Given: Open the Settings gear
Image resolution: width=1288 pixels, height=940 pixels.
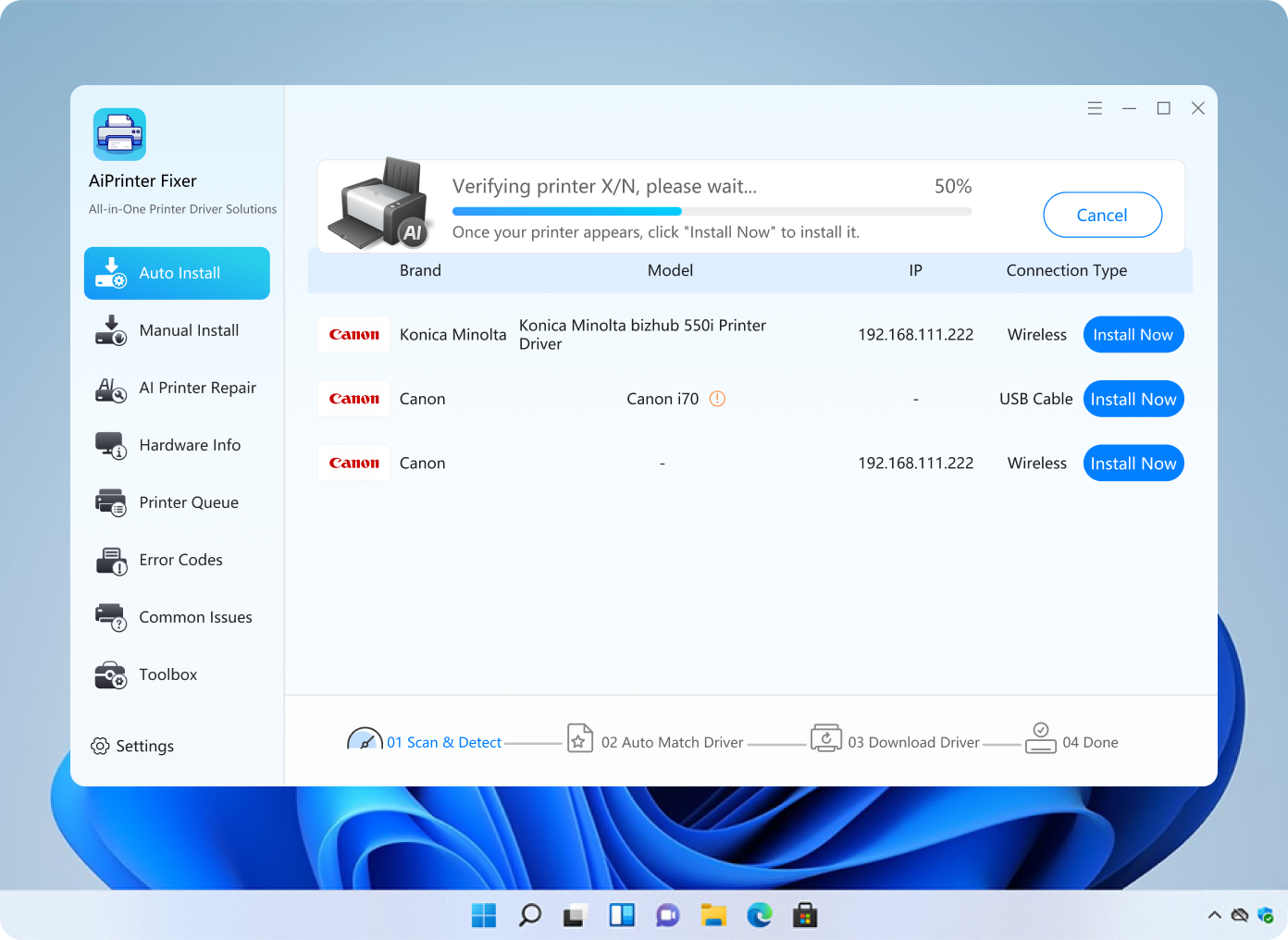Looking at the screenshot, I should (x=100, y=746).
